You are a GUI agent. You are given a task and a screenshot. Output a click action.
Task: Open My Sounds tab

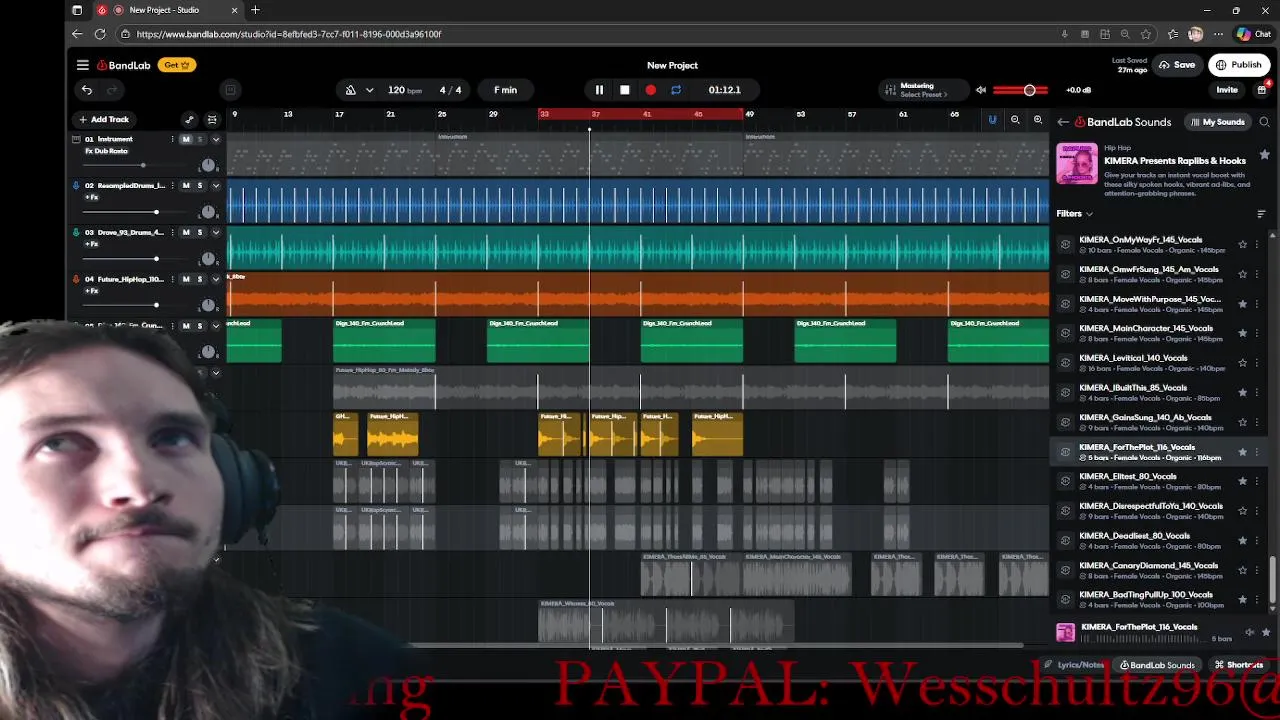pos(1217,122)
